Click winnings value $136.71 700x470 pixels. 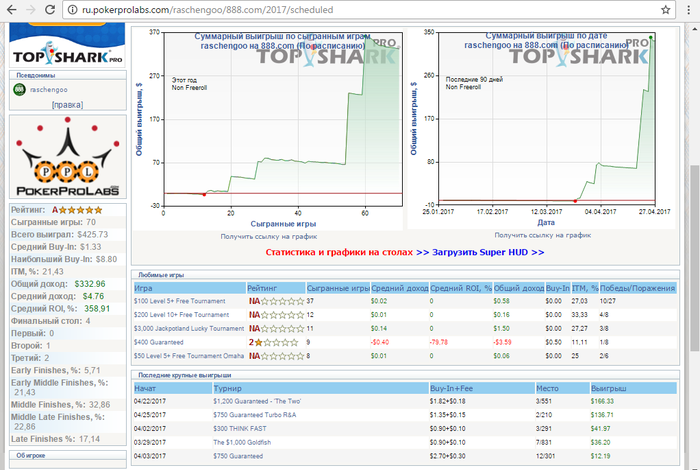coord(602,415)
